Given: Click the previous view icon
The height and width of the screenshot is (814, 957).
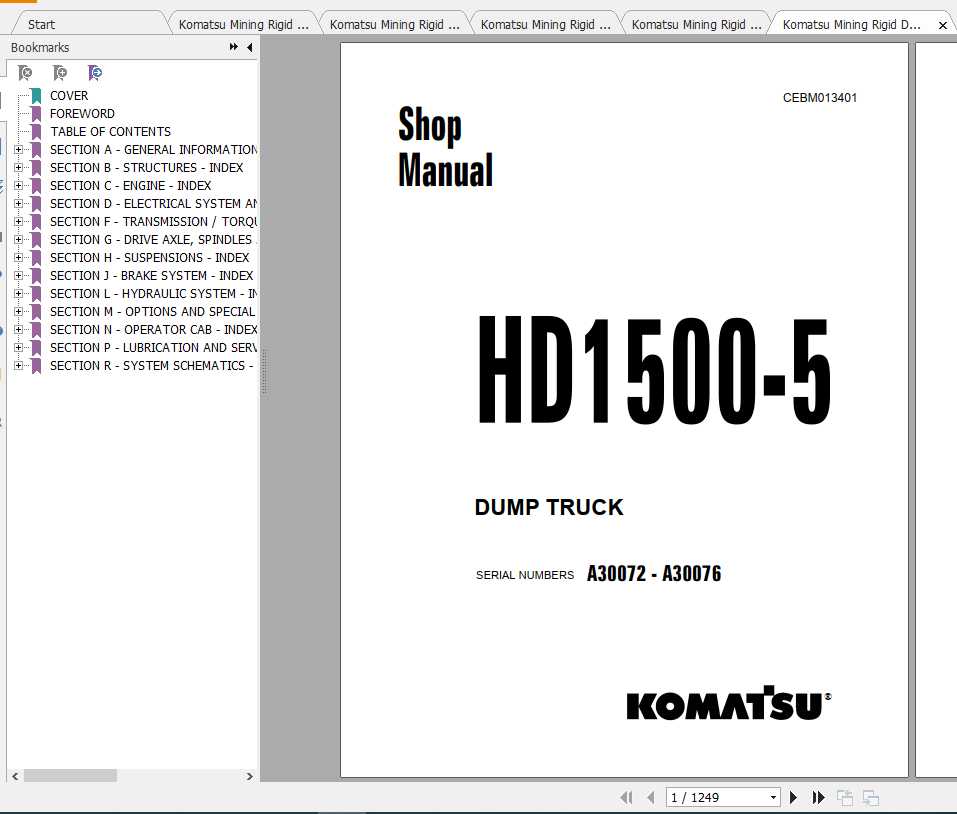Looking at the screenshot, I should coord(845,798).
